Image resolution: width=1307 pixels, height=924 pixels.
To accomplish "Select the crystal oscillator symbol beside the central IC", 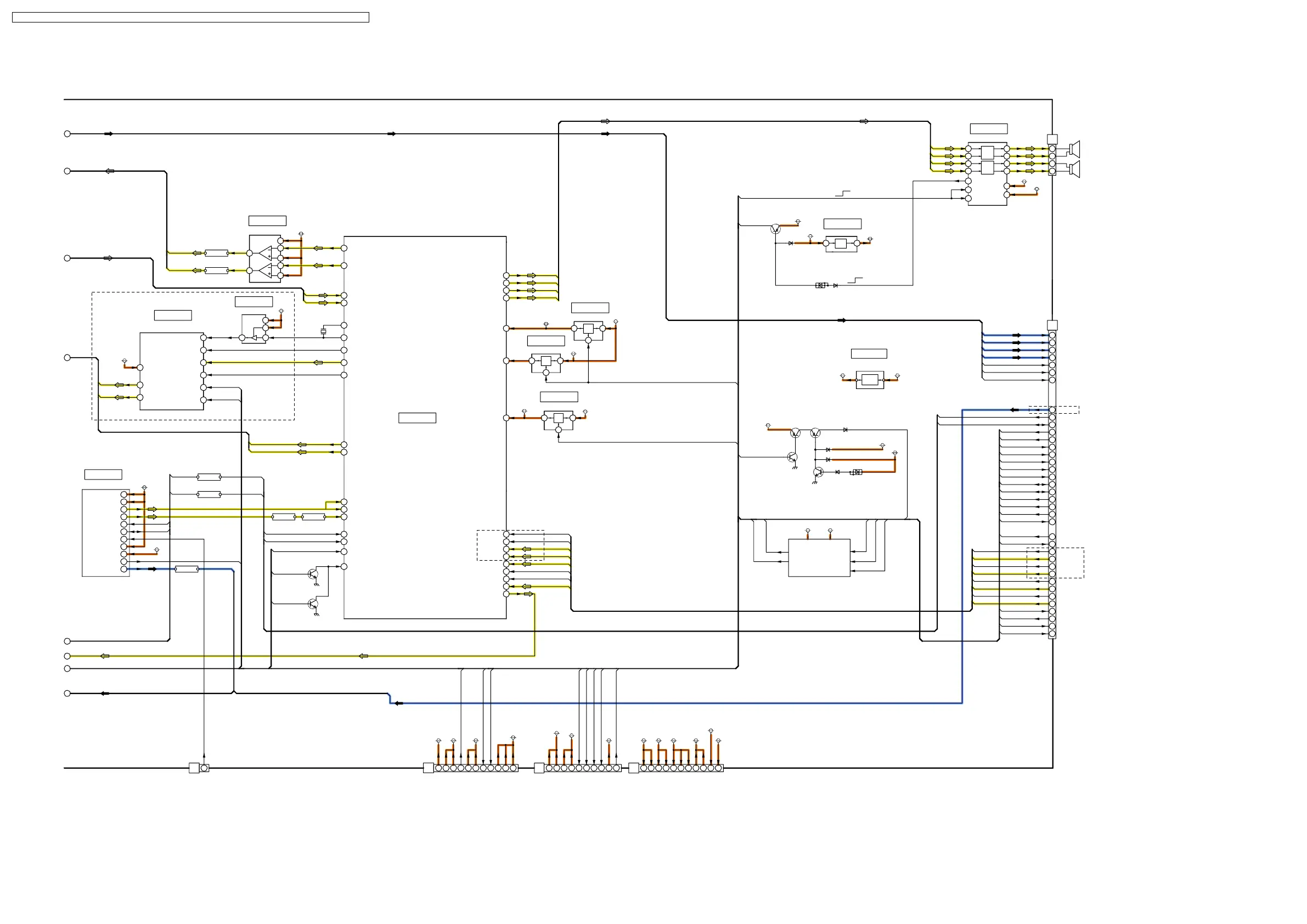I will point(323,331).
